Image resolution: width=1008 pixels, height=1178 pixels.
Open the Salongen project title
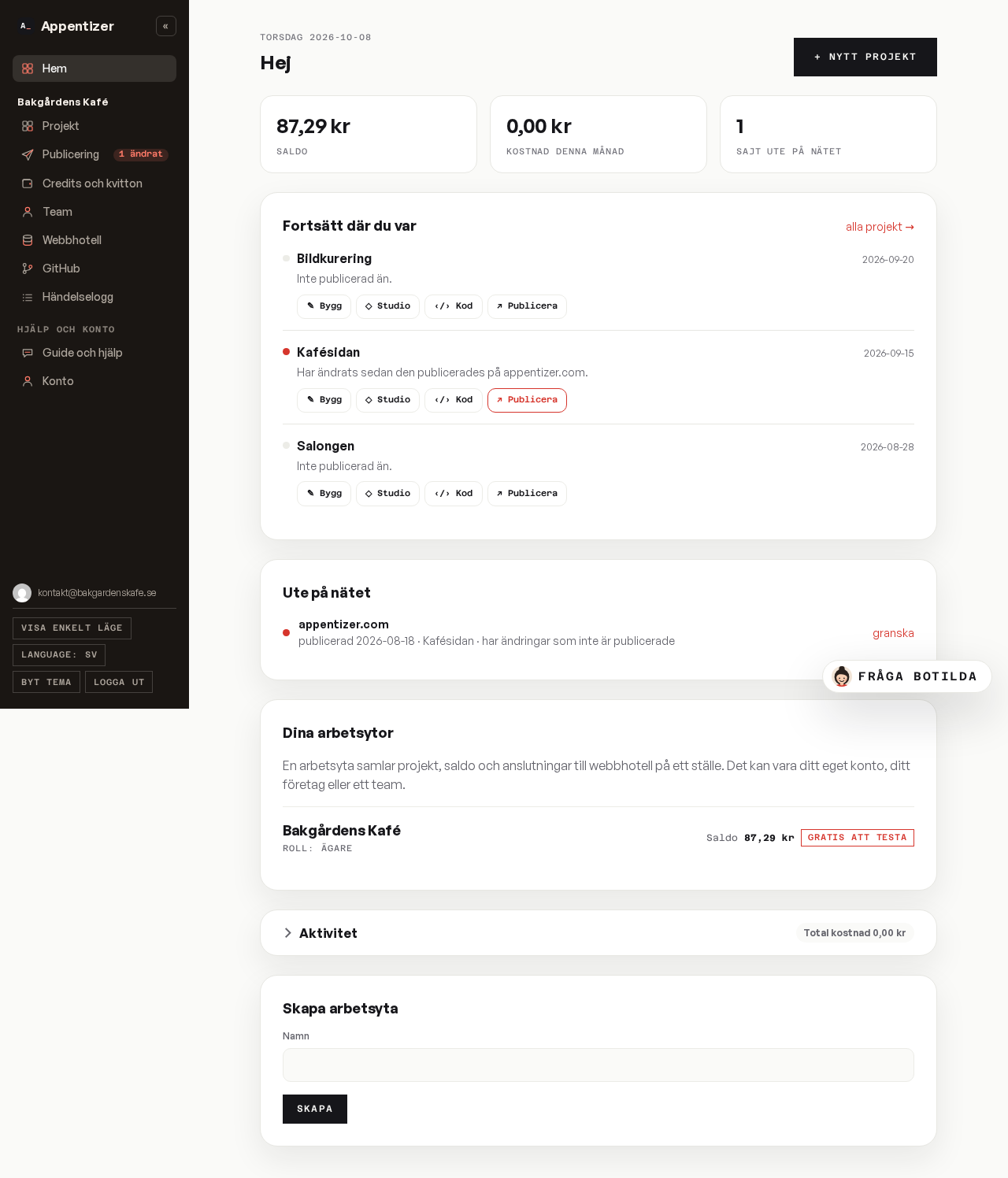[x=325, y=446]
